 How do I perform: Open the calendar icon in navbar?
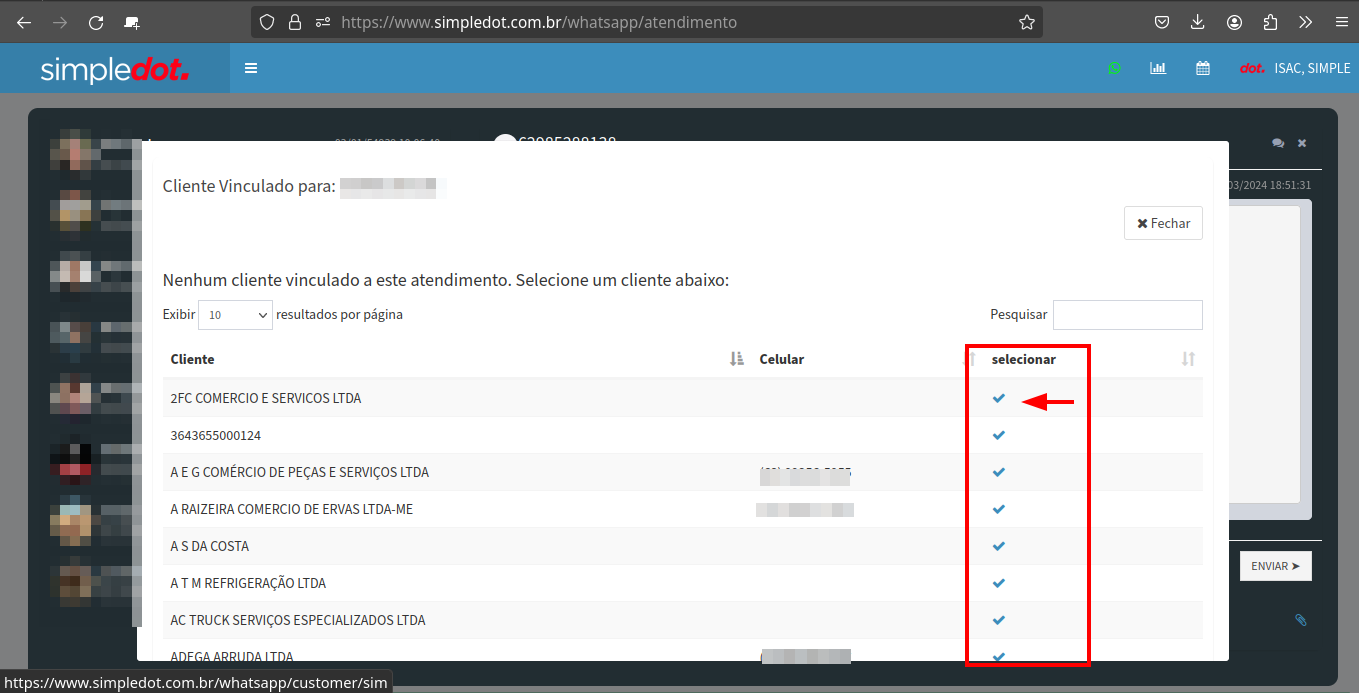coord(1203,69)
